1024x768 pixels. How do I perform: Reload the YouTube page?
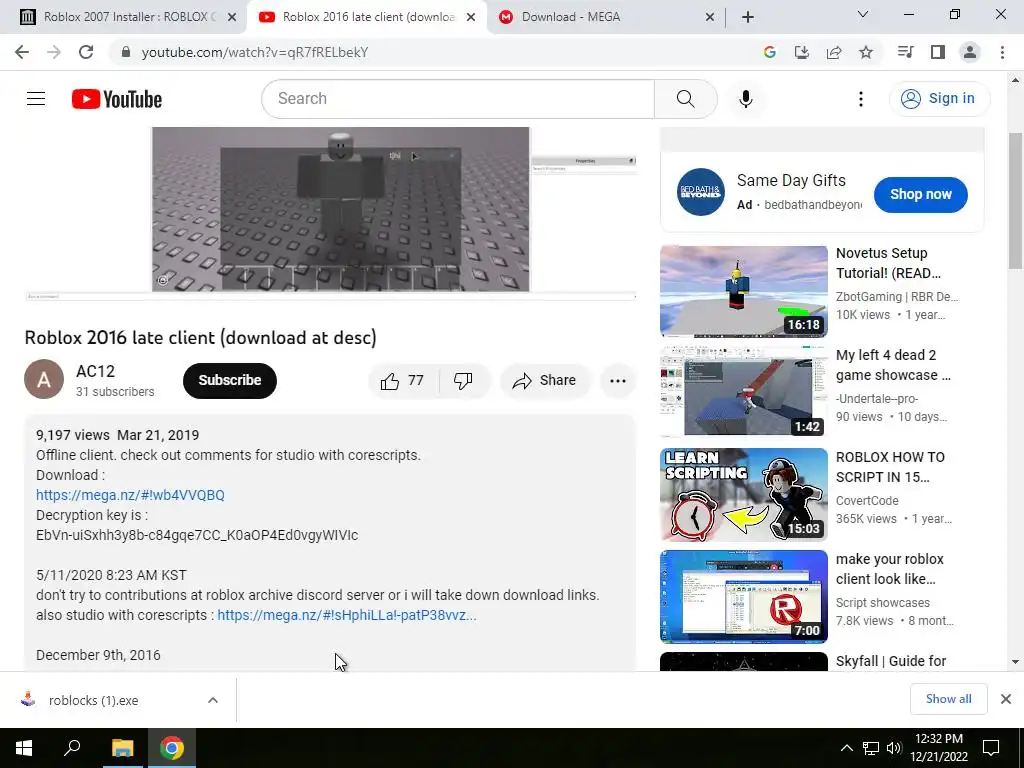86,52
